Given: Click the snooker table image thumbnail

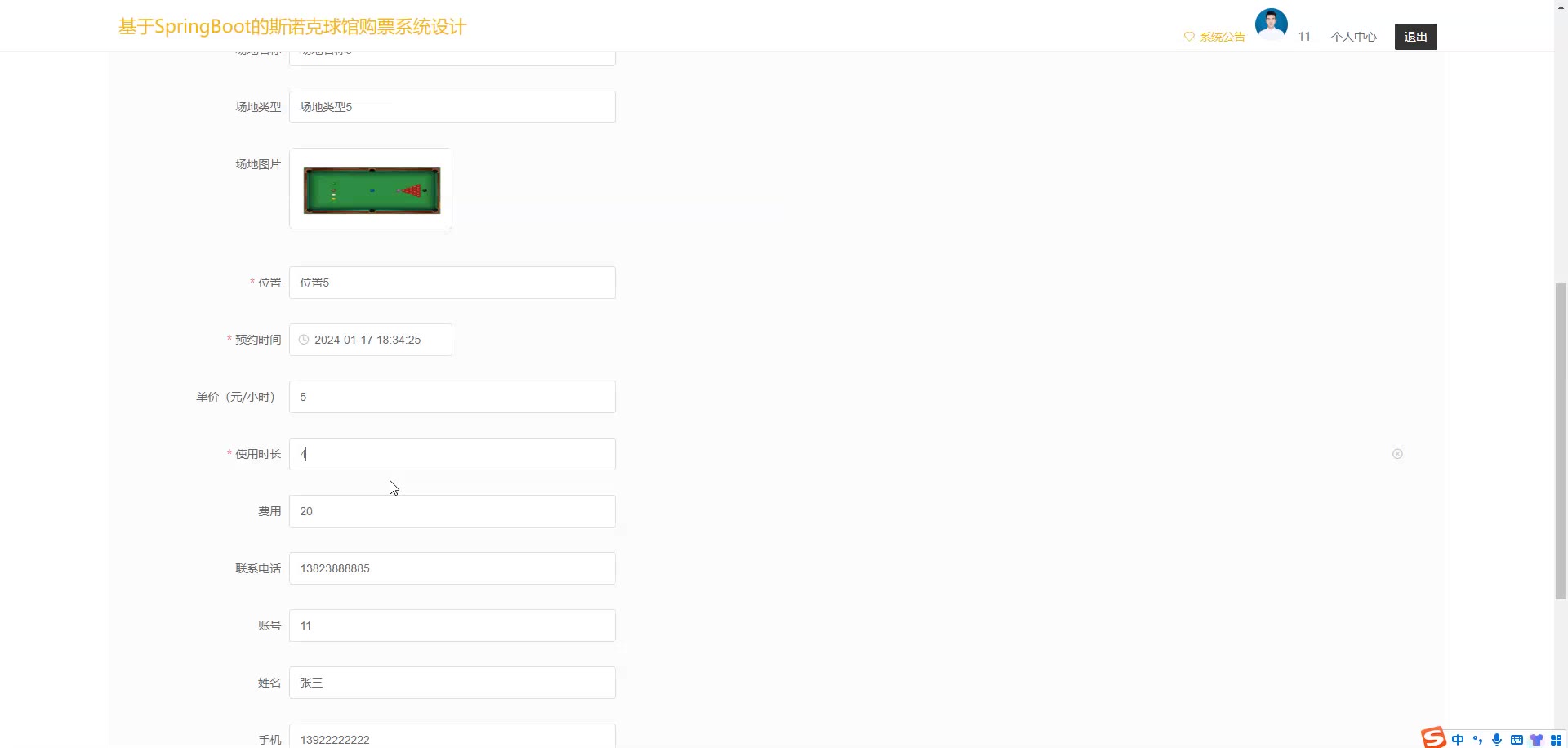Looking at the screenshot, I should [x=372, y=190].
